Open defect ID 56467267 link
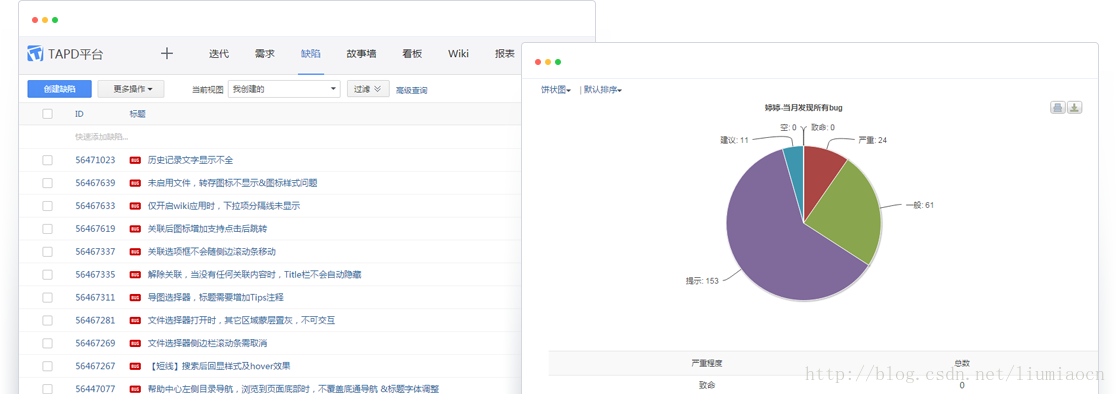 pyautogui.click(x=95, y=366)
